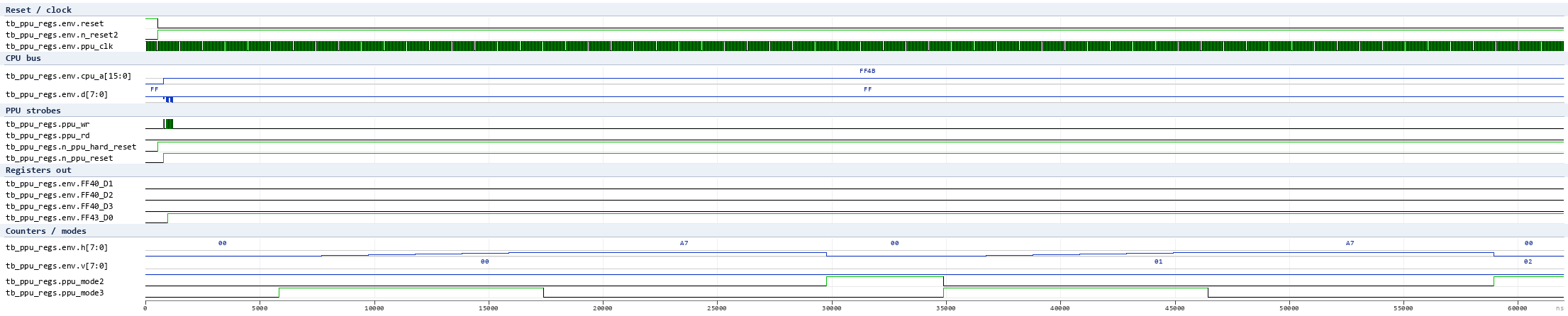Choose register output FF40_D3
This screenshot has width=1568, height=316.
pyautogui.click(x=60, y=206)
